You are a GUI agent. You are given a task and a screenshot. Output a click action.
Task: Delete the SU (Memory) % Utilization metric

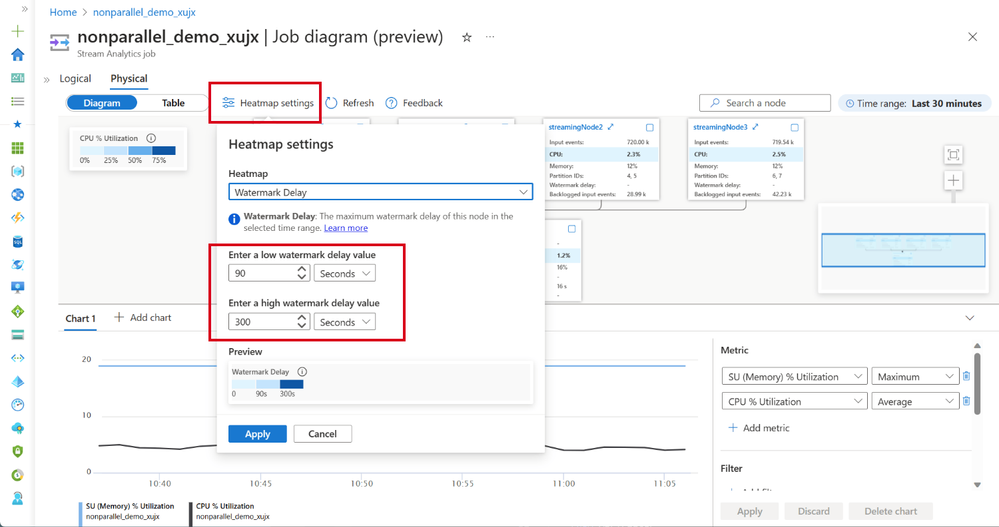pos(967,376)
